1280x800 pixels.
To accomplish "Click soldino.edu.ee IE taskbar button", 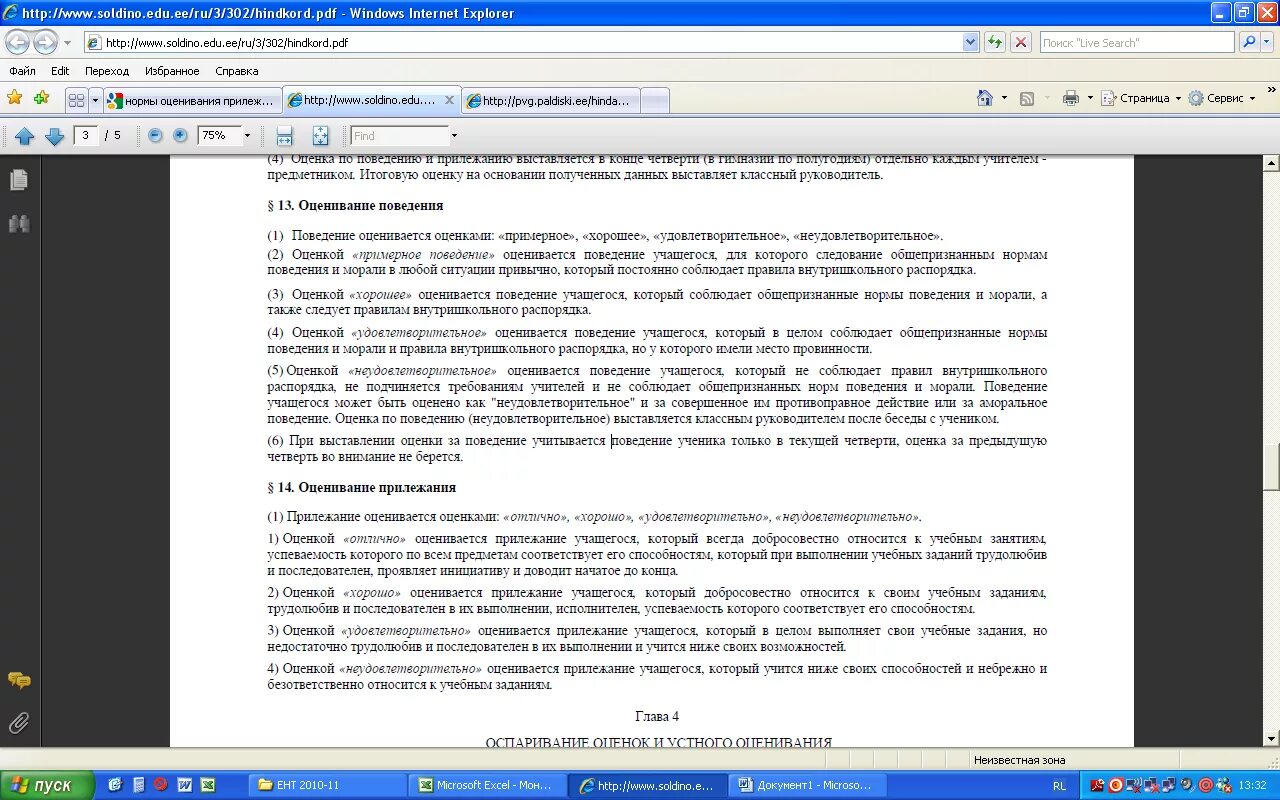I will 648,785.
